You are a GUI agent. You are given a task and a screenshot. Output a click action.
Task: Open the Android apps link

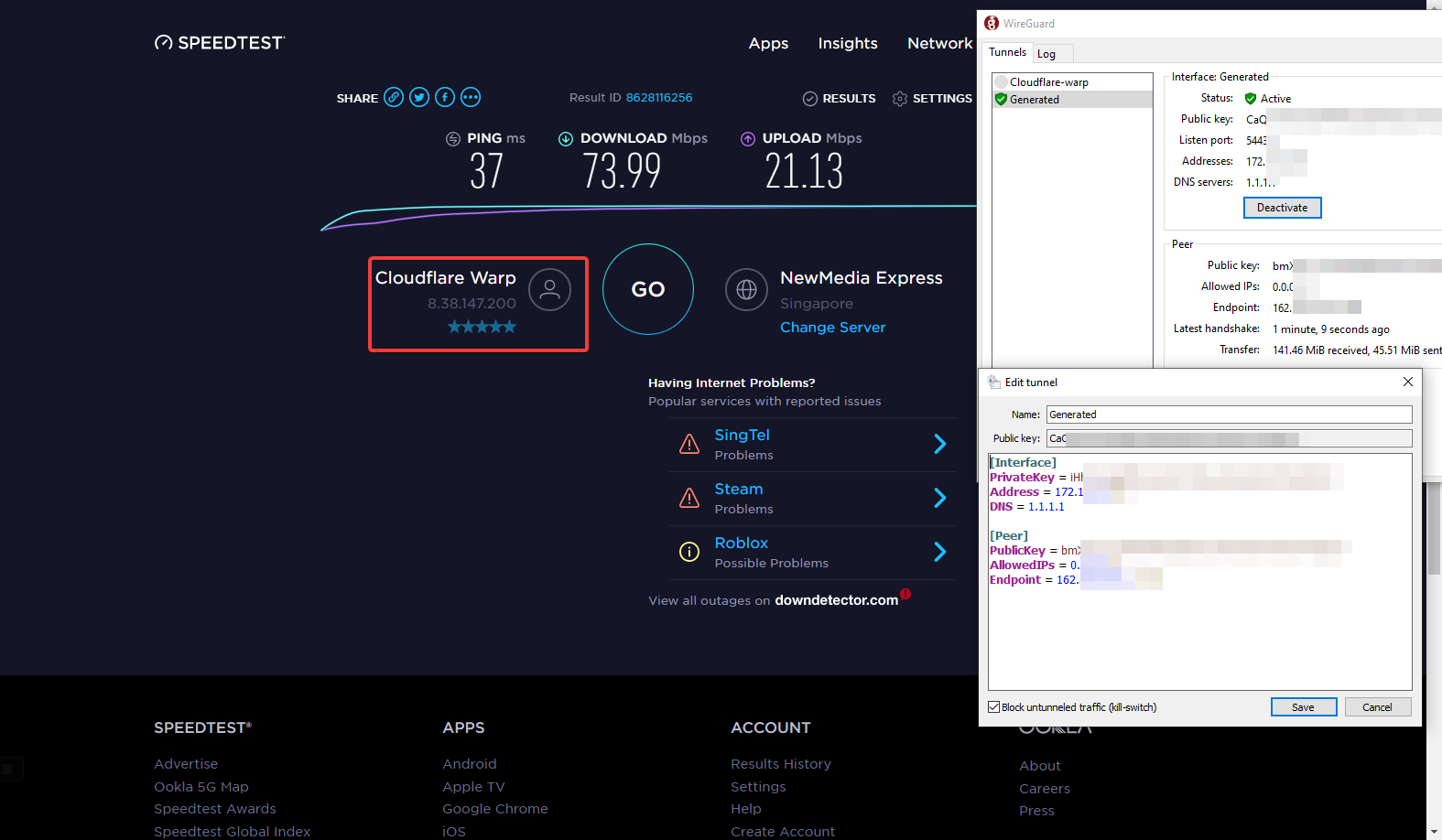click(x=470, y=764)
